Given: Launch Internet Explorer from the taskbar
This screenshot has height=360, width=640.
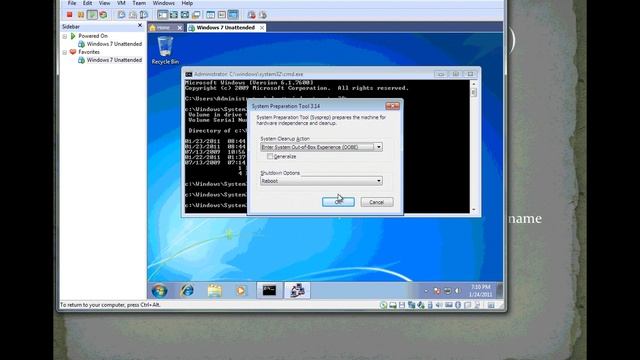Looking at the screenshot, I should point(187,290).
